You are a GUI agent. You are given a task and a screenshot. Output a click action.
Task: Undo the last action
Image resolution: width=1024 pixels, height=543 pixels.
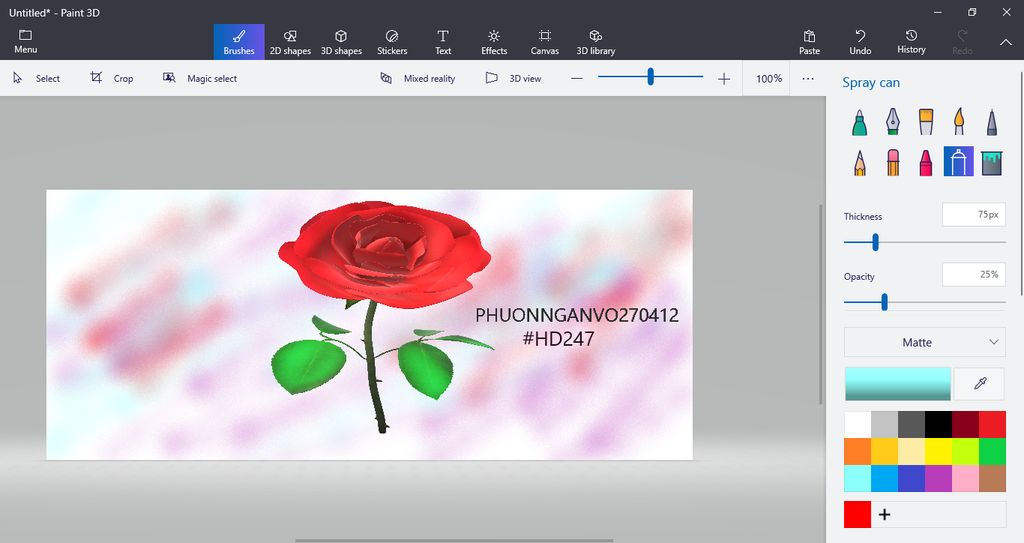click(860, 42)
